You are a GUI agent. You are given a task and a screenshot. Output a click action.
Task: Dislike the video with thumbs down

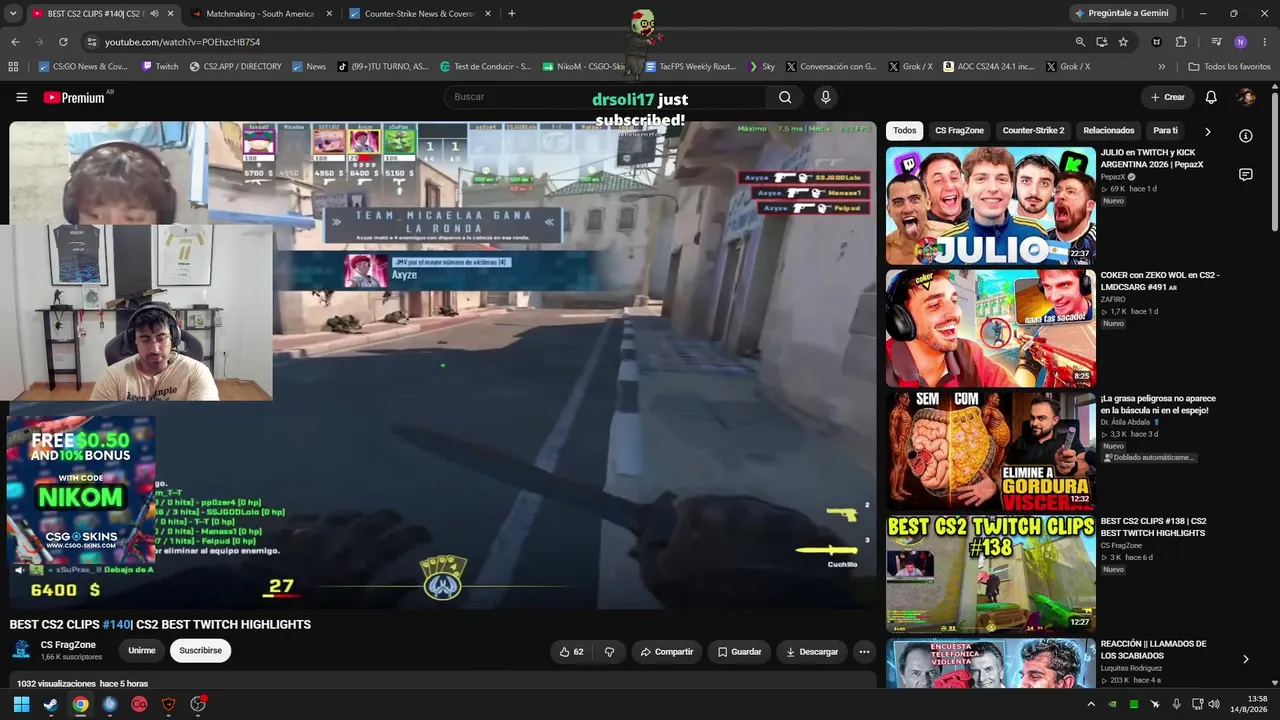pos(609,652)
